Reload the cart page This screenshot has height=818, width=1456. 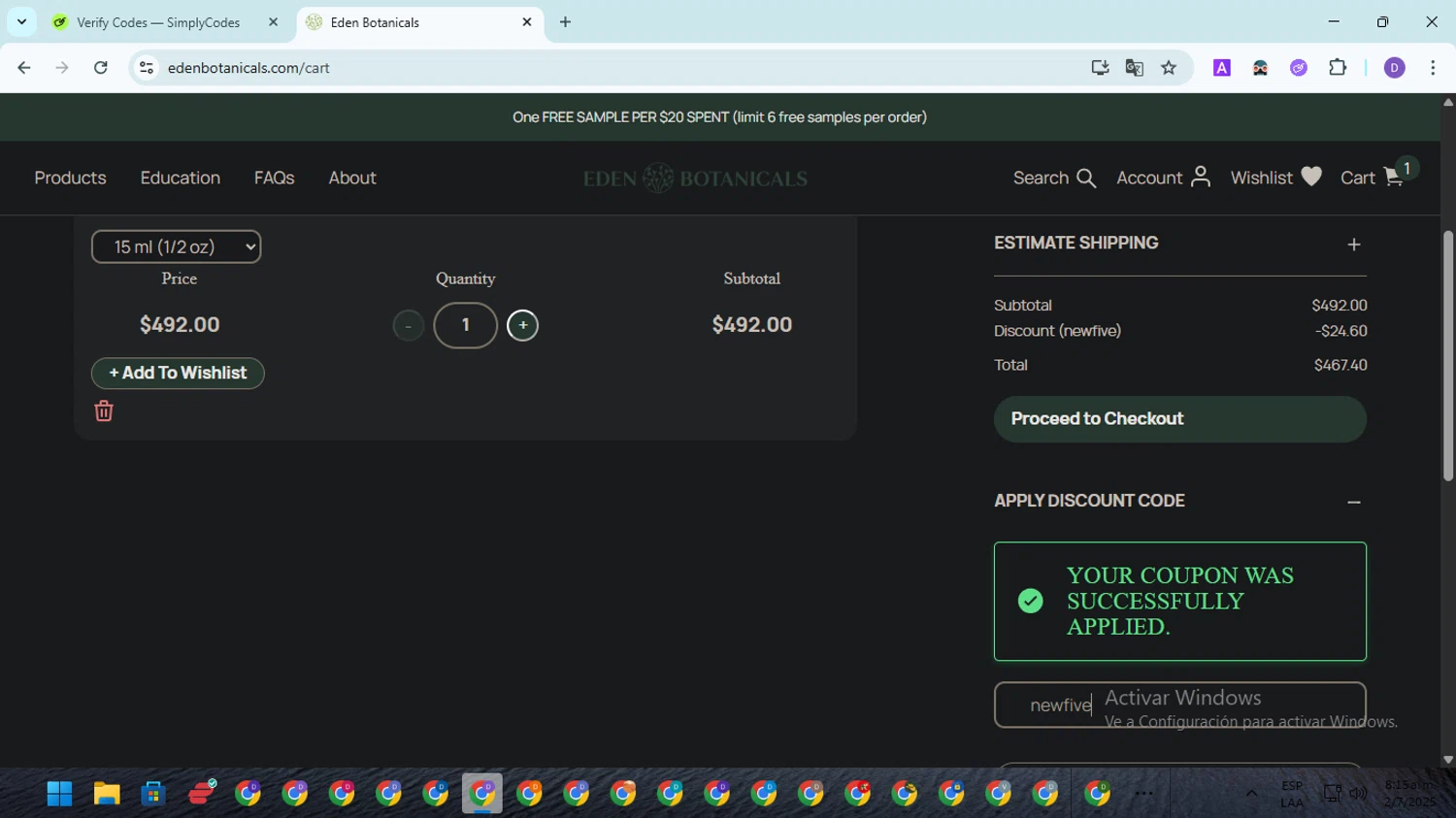click(101, 68)
